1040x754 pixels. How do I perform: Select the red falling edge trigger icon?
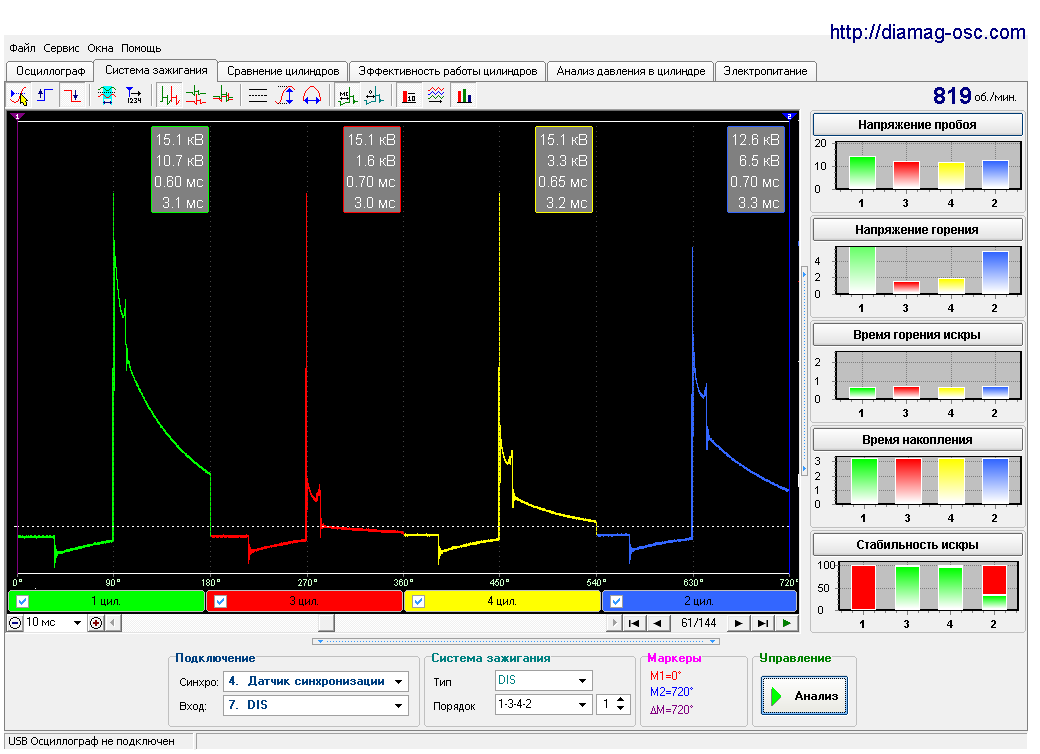[x=73, y=96]
